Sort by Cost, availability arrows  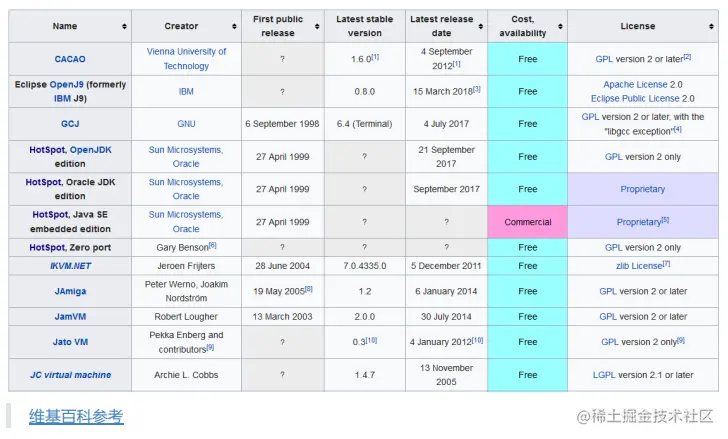tap(560, 26)
